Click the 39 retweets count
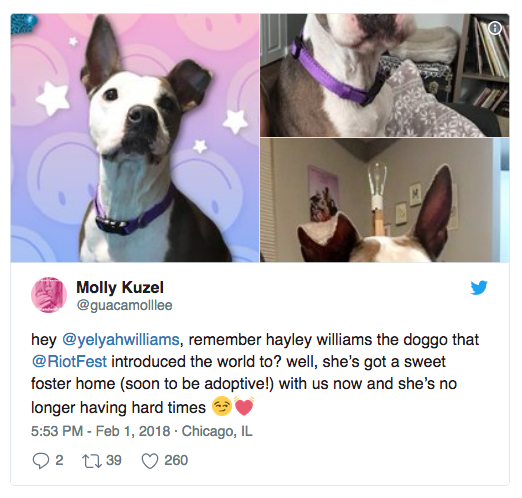 (x=114, y=460)
